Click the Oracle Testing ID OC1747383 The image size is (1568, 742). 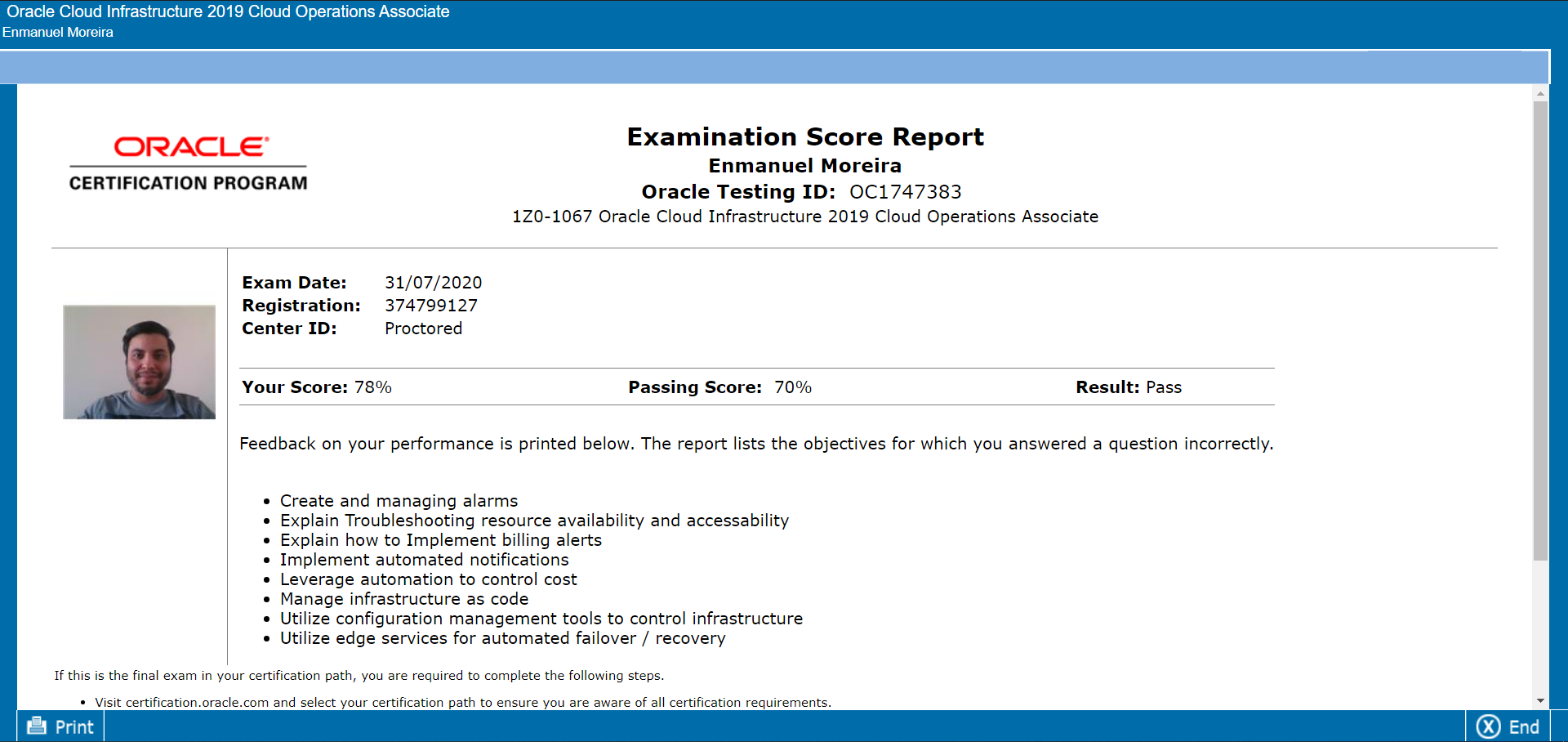pyautogui.click(x=802, y=192)
